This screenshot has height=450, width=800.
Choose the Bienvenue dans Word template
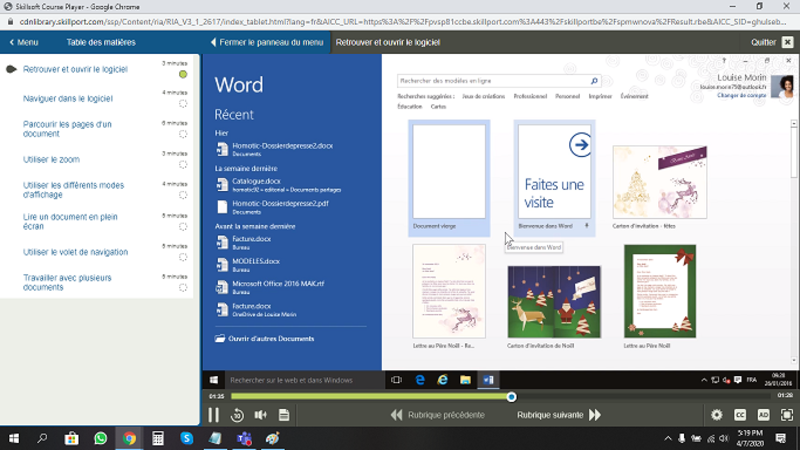tap(554, 178)
